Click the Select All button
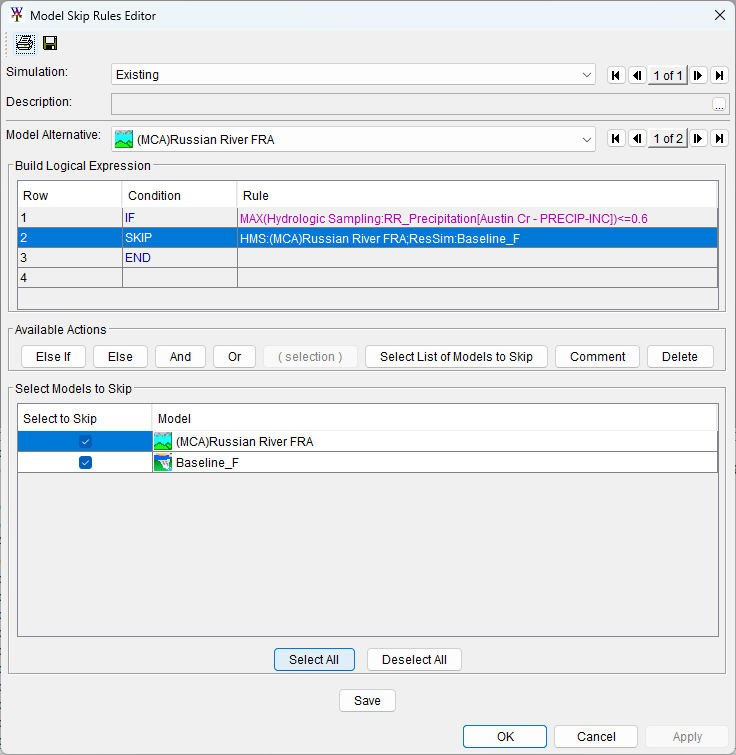Viewport: 736px width, 755px height. click(x=314, y=660)
